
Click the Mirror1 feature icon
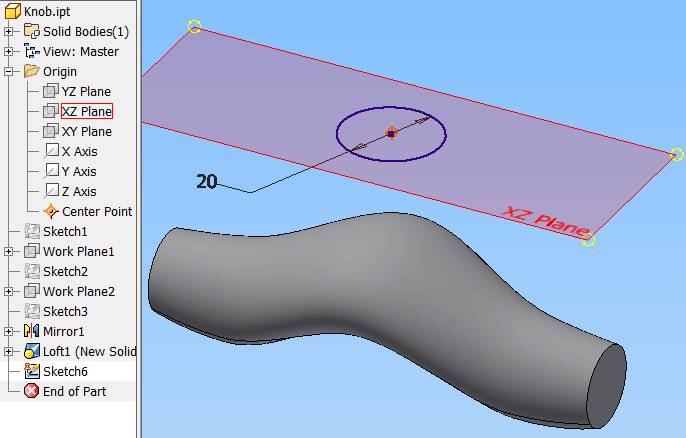click(x=32, y=331)
